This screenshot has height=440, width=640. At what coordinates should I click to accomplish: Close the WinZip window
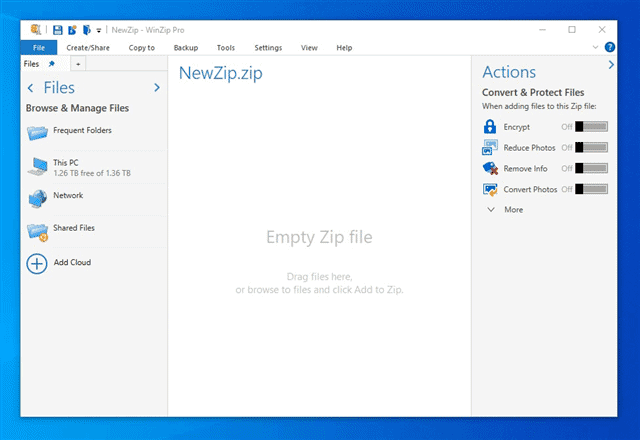[602, 30]
